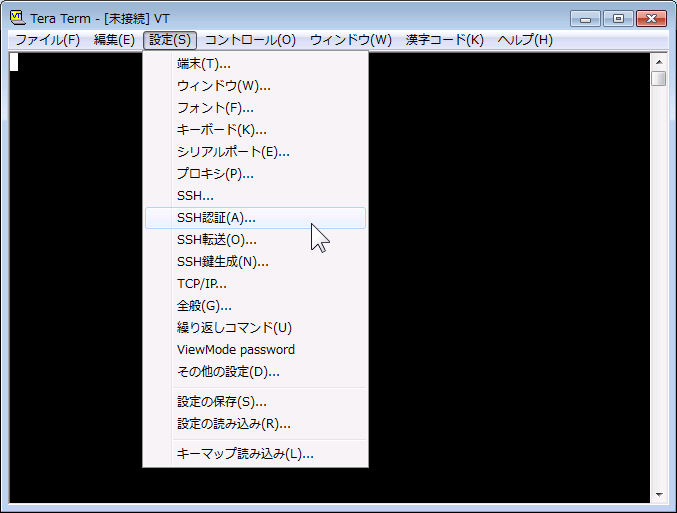
Task: Open シリアルポート(E)... settings
Action: (255, 152)
